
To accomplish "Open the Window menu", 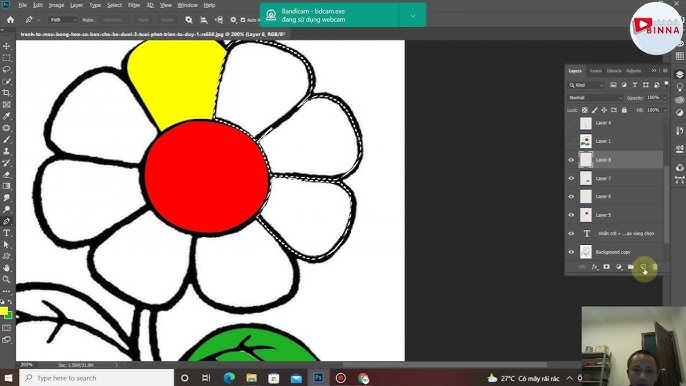I will (187, 5).
